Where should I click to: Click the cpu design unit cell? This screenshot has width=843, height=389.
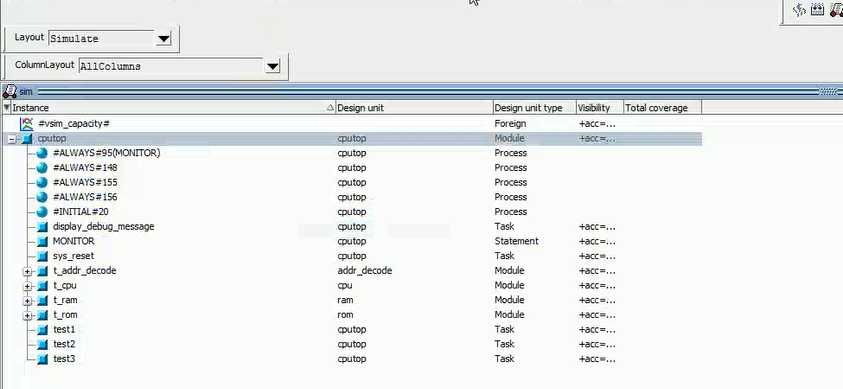(x=345, y=285)
